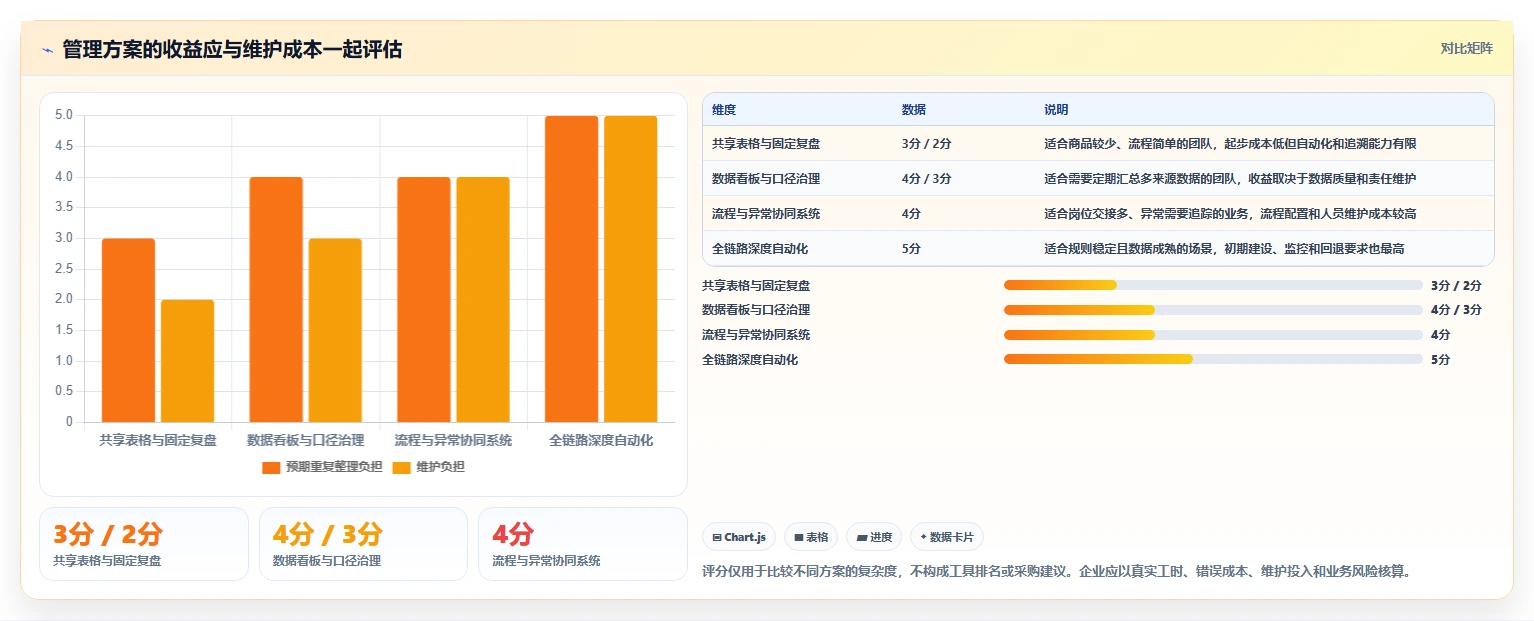Click the 对比矩阵 label in header
The height and width of the screenshot is (621, 1534).
click(x=1467, y=48)
